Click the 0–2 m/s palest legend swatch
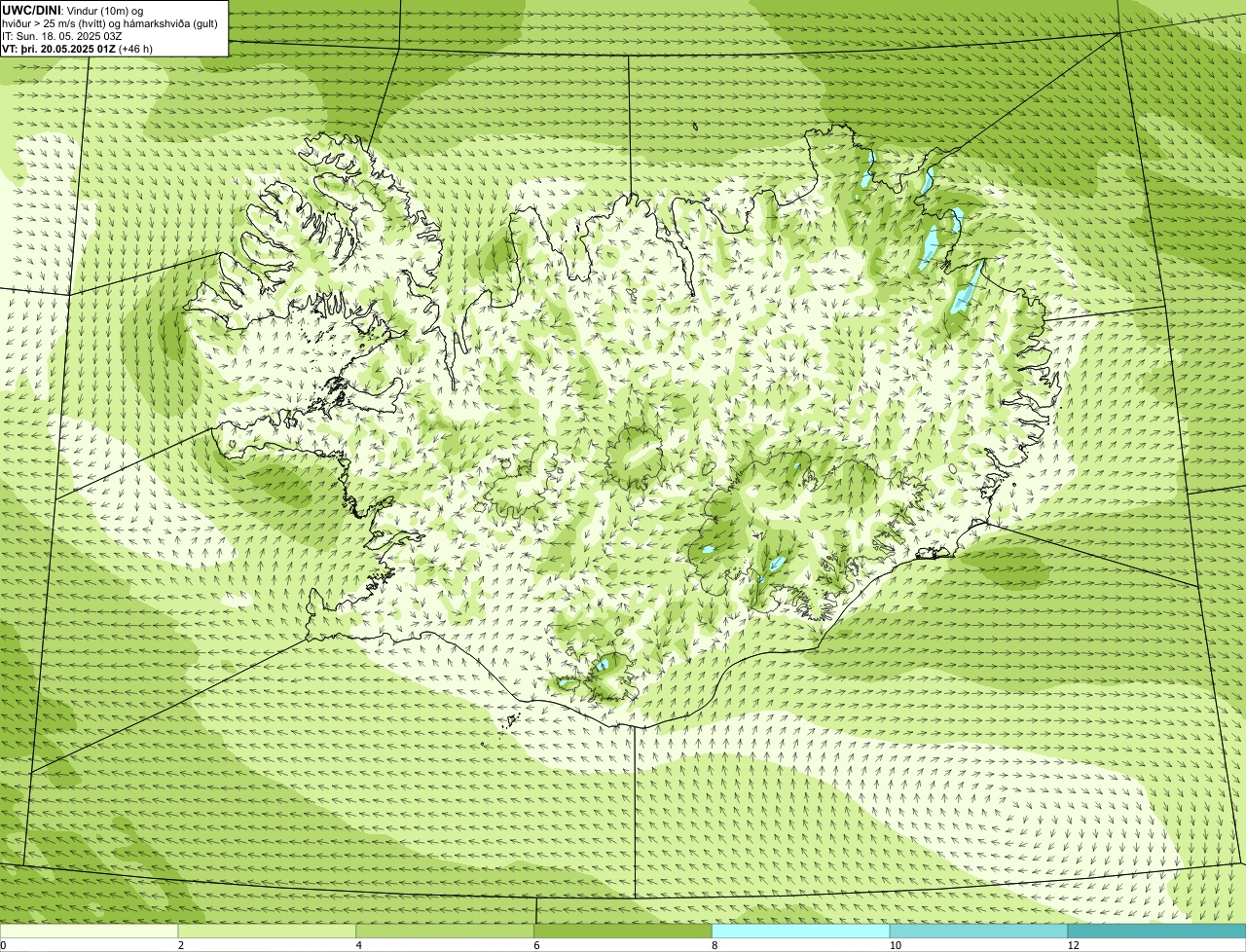Screen dimensions: 1246x952 [90, 931]
